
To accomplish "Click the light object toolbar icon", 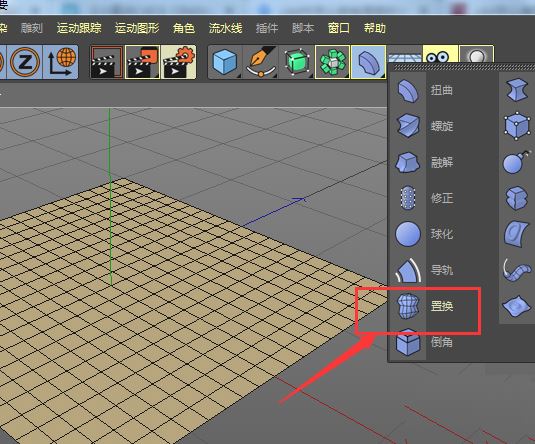I will tap(476, 54).
